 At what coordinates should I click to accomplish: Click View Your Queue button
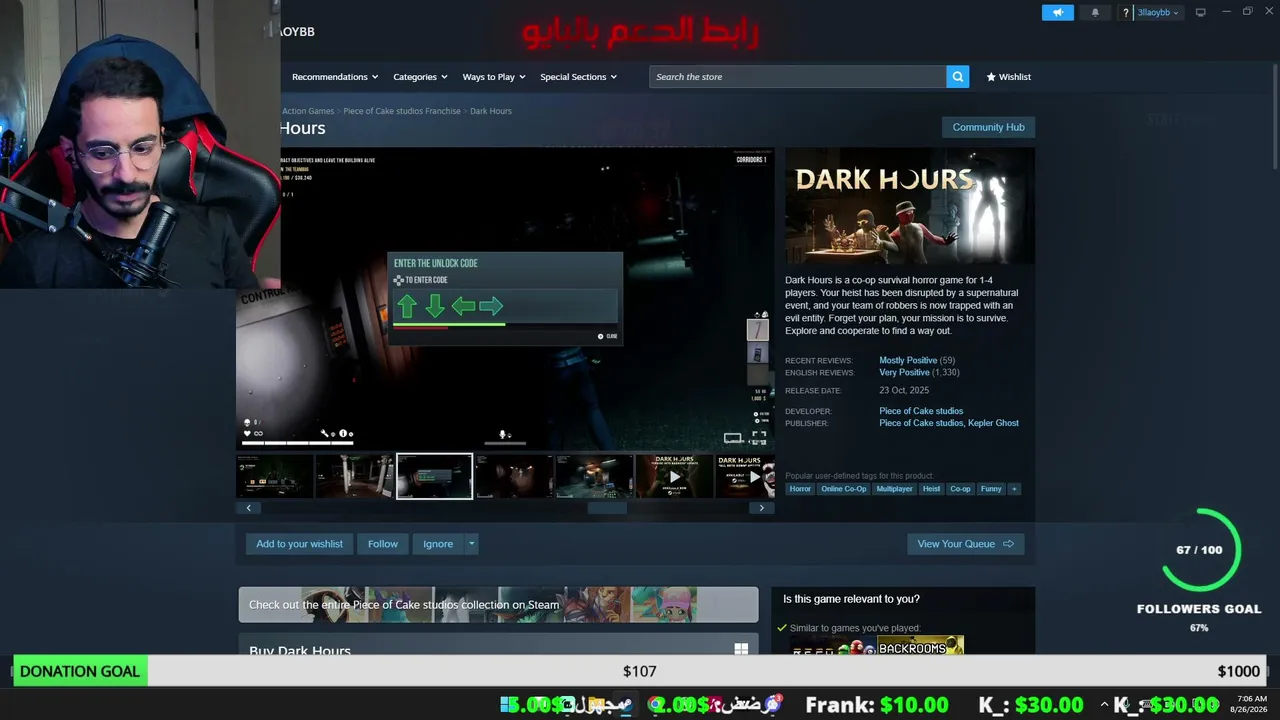pos(965,544)
